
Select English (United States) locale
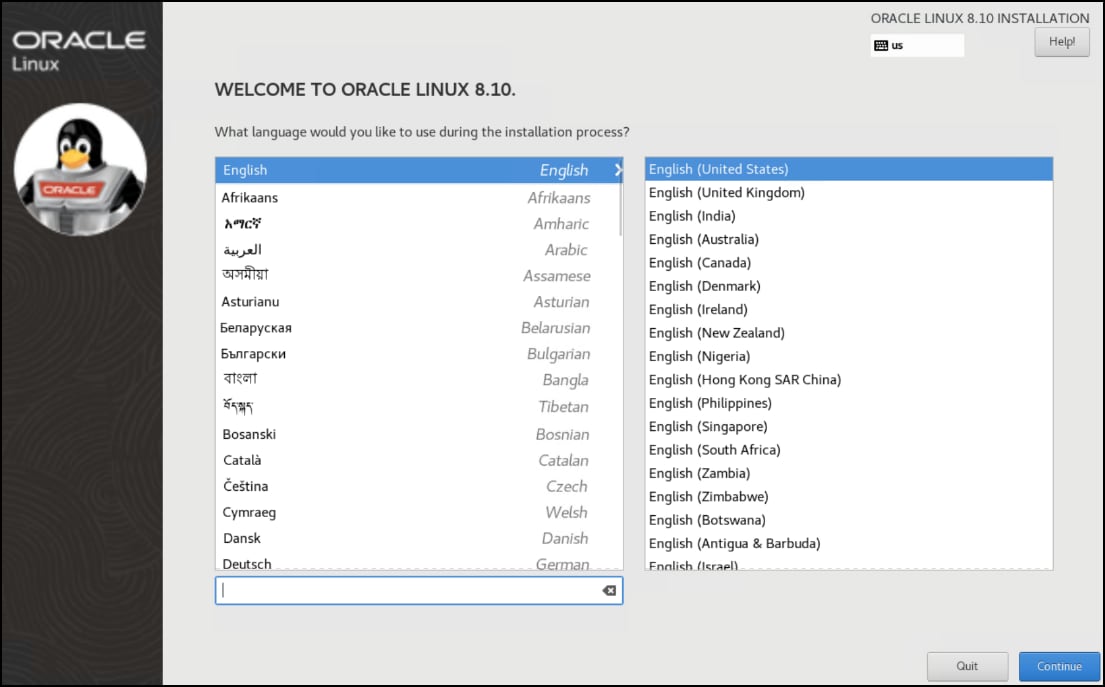(848, 169)
